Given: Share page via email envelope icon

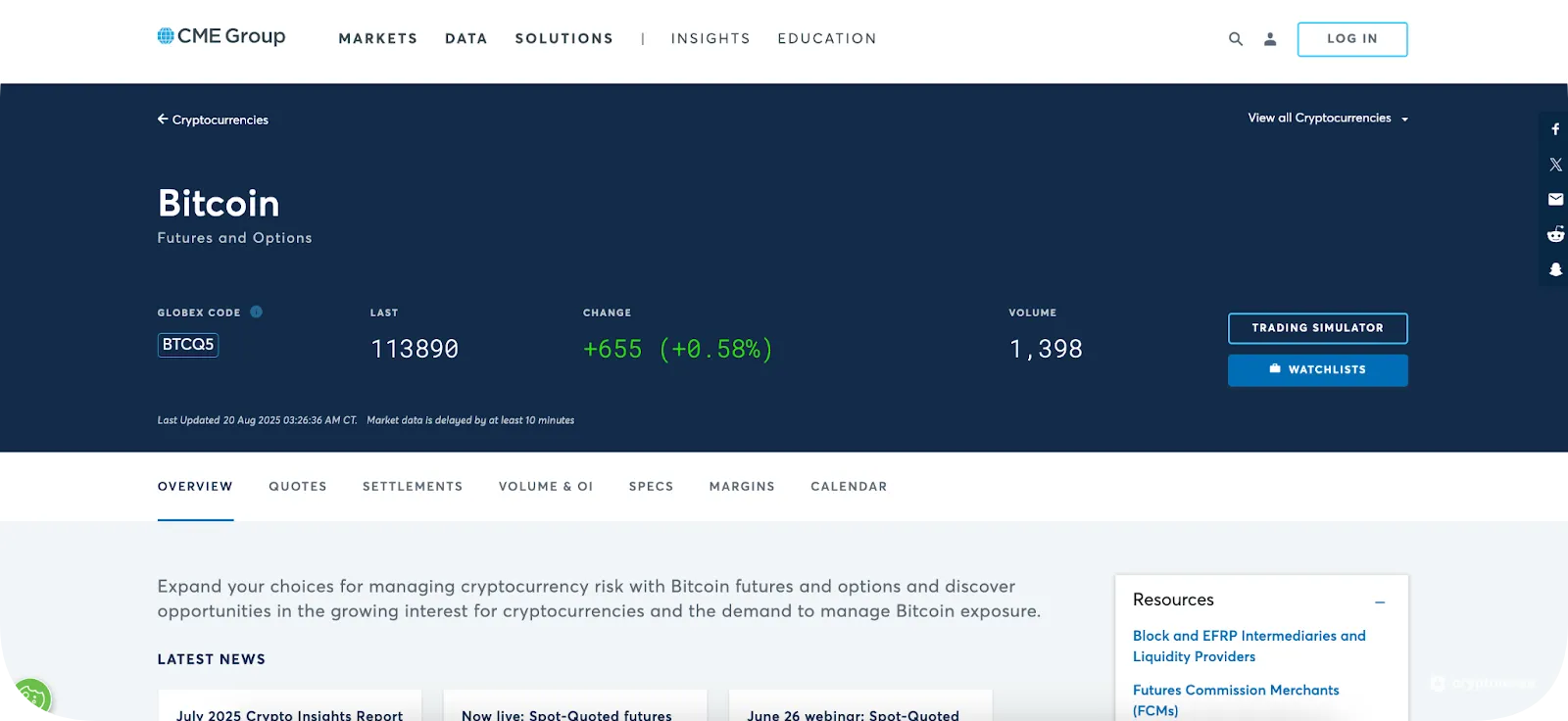Looking at the screenshot, I should (x=1555, y=199).
